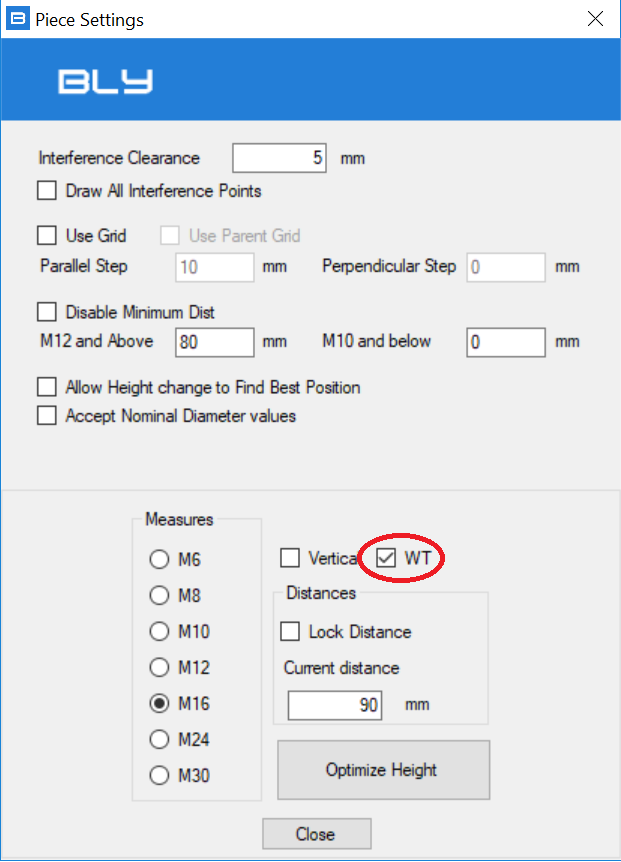Pick the M12 measure
The width and height of the screenshot is (621, 862).
click(x=159, y=667)
